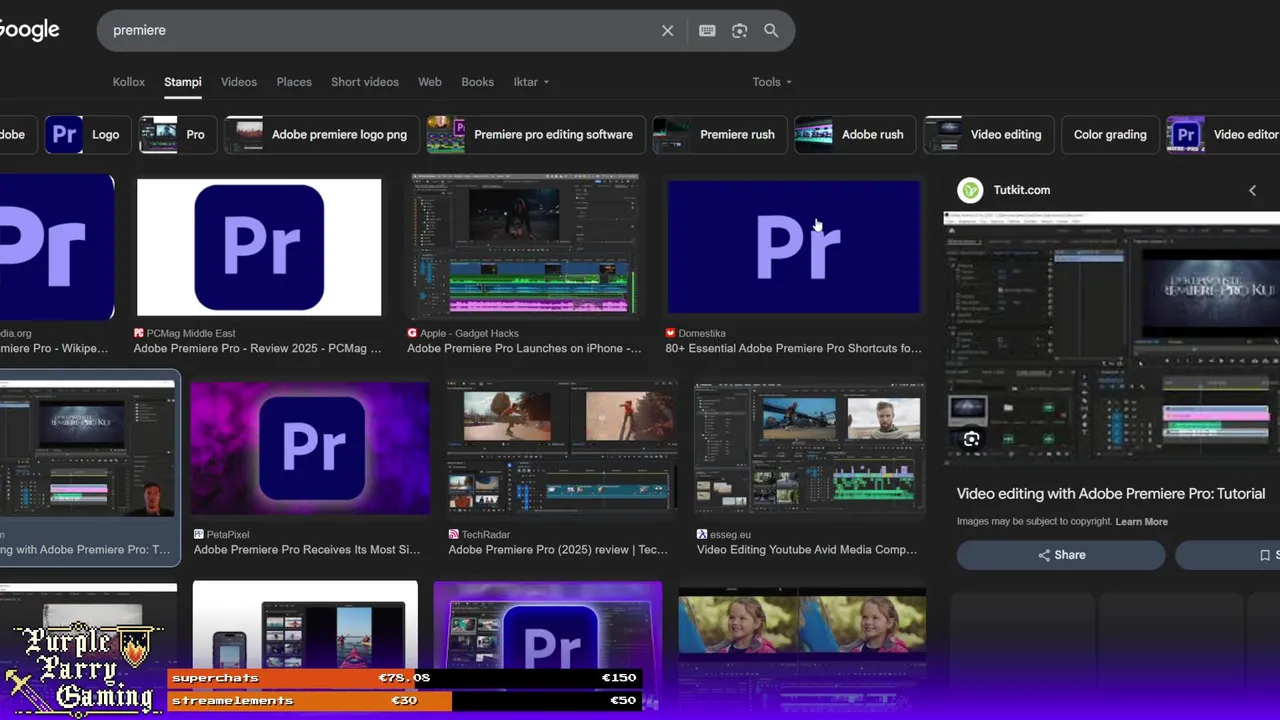Open PCMag Pr logo on white thumbnail

[259, 247]
